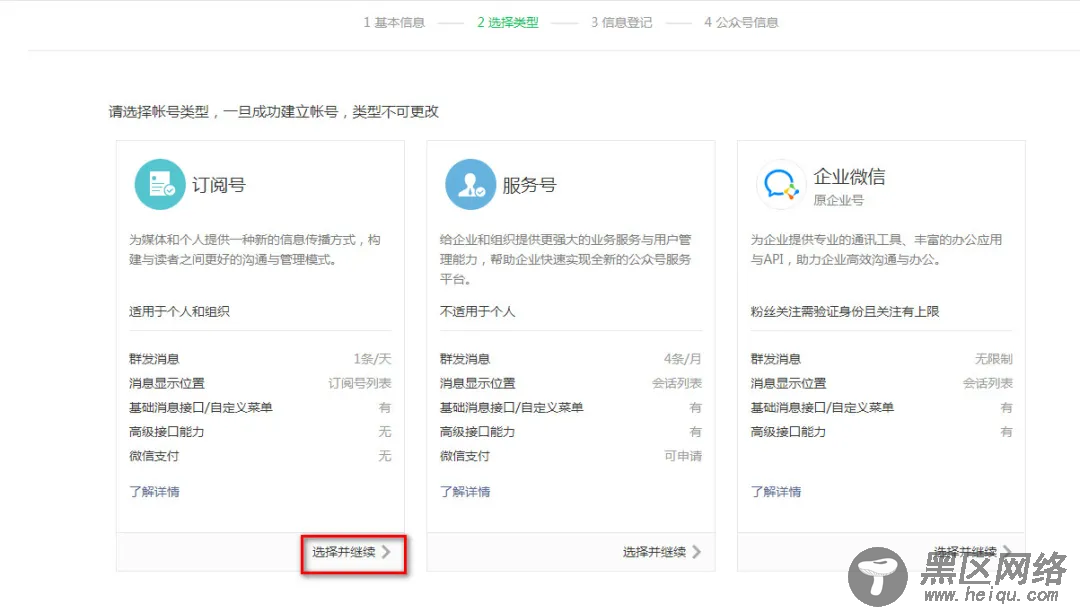The image size is (1080, 612).
Task: Click 微信支付 label in 服务号 card
Action: (x=464, y=456)
